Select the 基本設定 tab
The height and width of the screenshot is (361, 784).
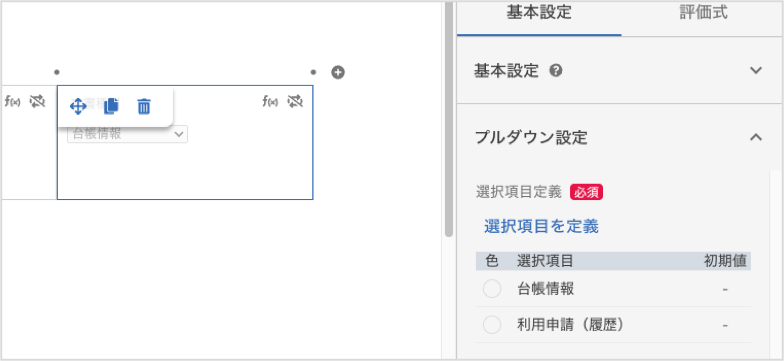pos(539,14)
